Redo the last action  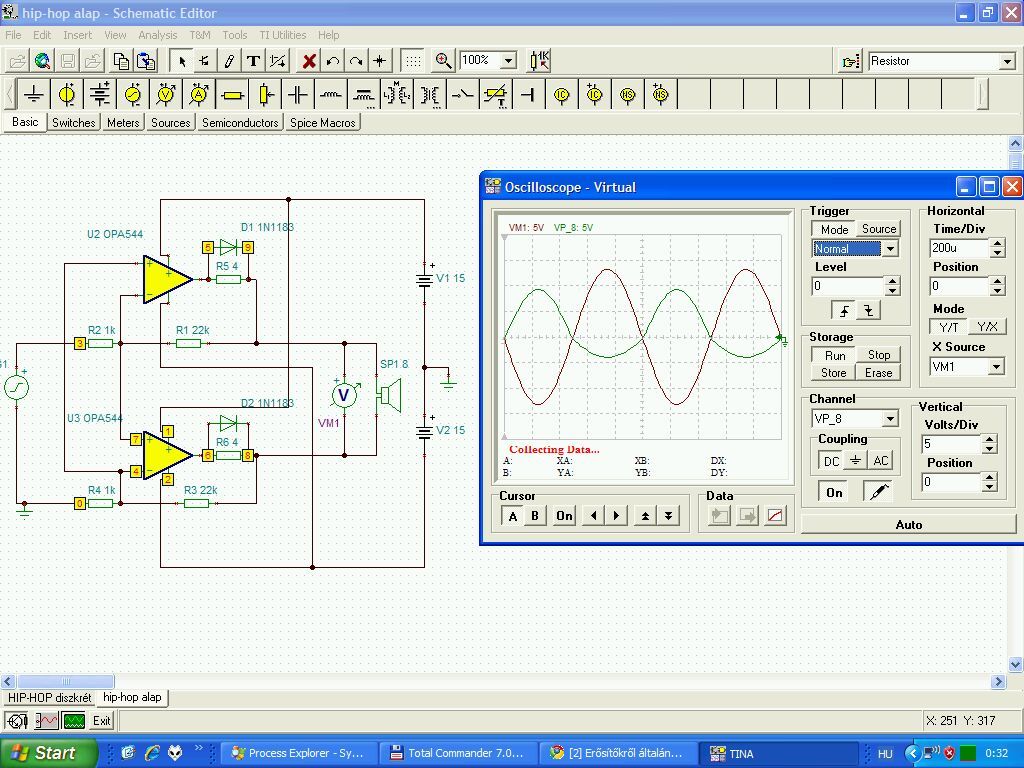pyautogui.click(x=356, y=61)
